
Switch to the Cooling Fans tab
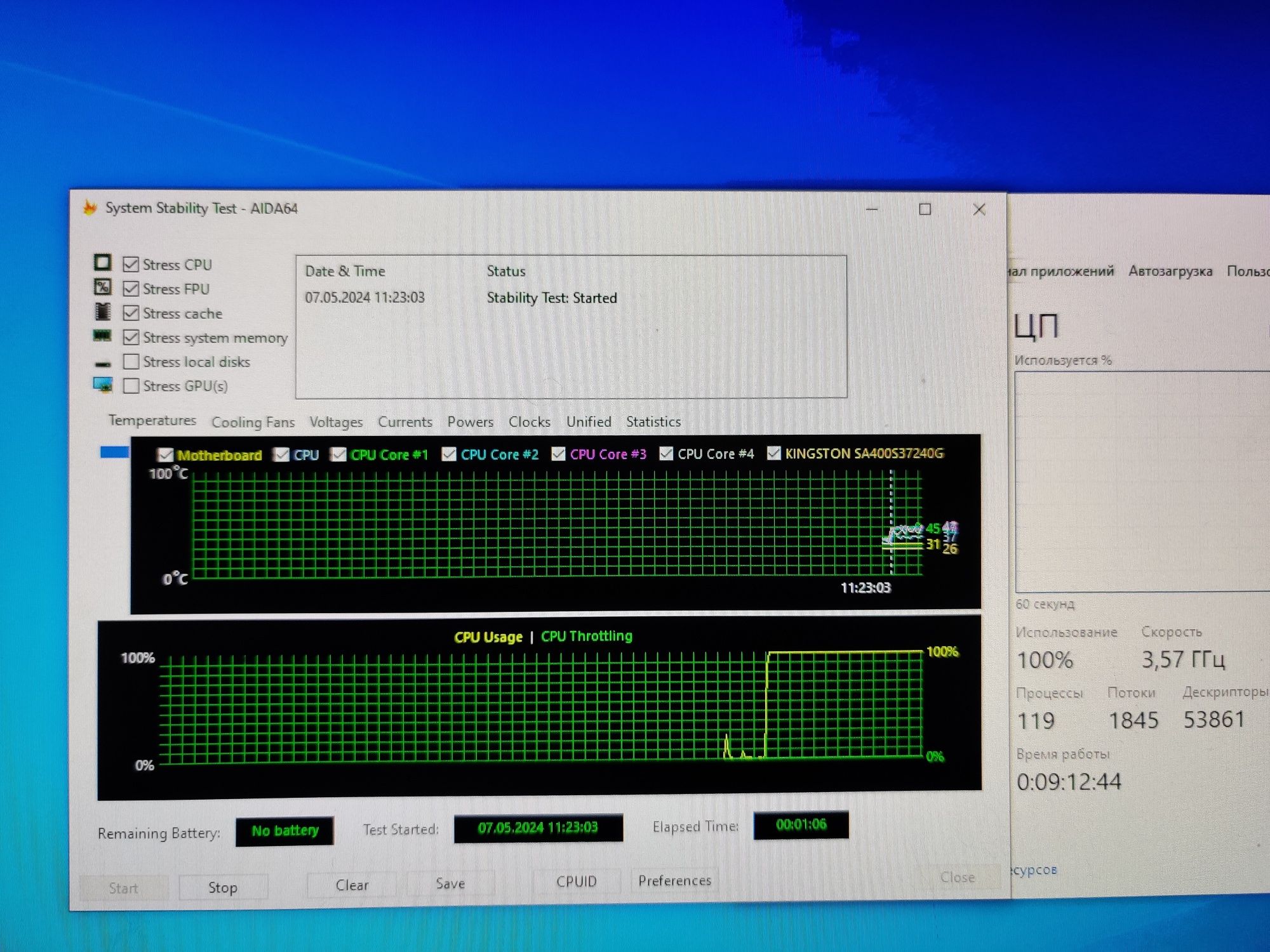coord(253,422)
